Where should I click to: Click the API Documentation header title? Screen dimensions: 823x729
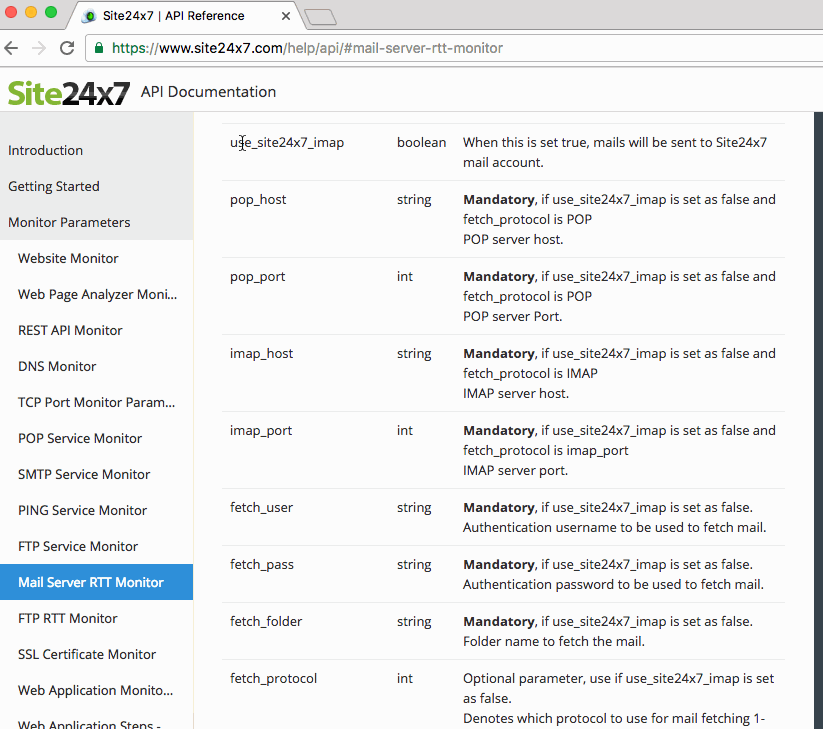click(x=208, y=92)
